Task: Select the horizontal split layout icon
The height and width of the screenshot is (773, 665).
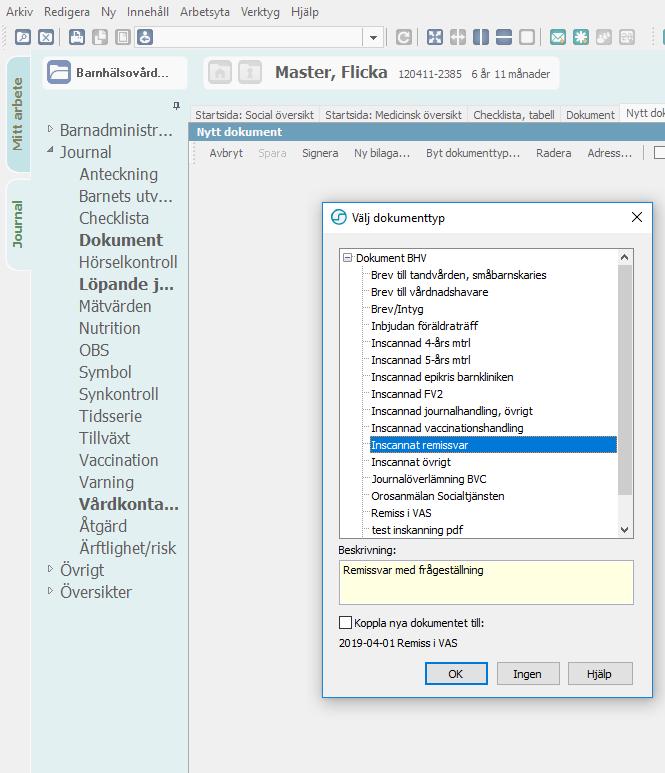Action: 504,37
